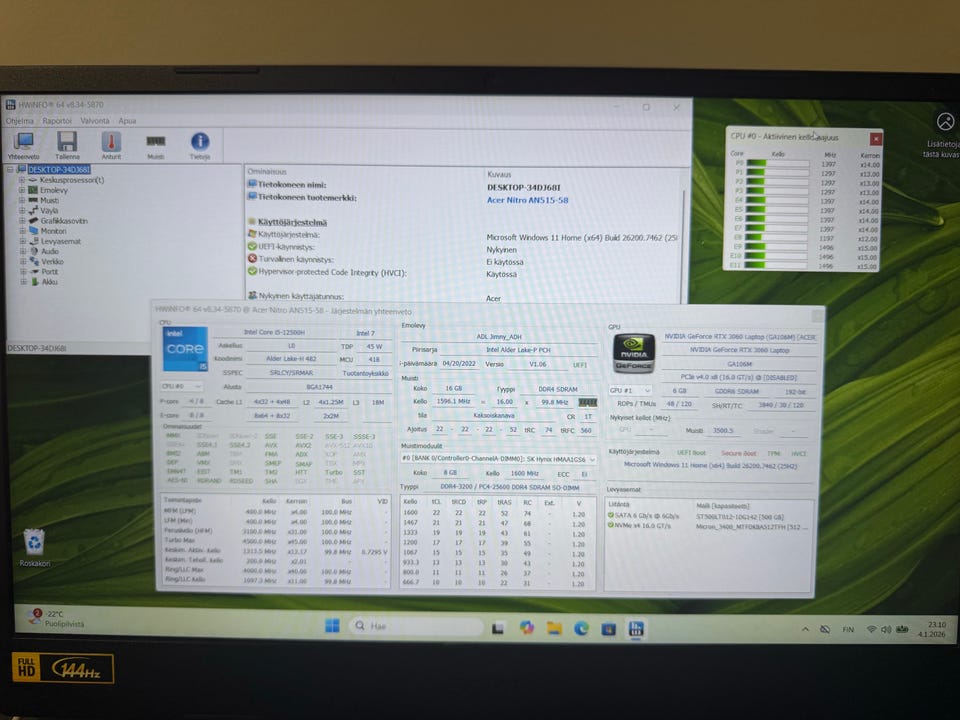Expand the Emolevy tree node
Image resolution: width=960 pixels, height=720 pixels.
[x=22, y=190]
